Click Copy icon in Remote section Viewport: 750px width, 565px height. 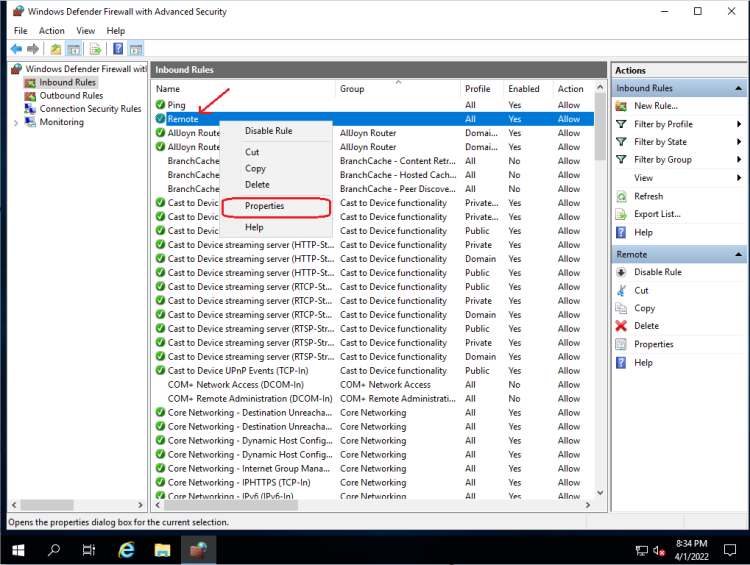(621, 308)
